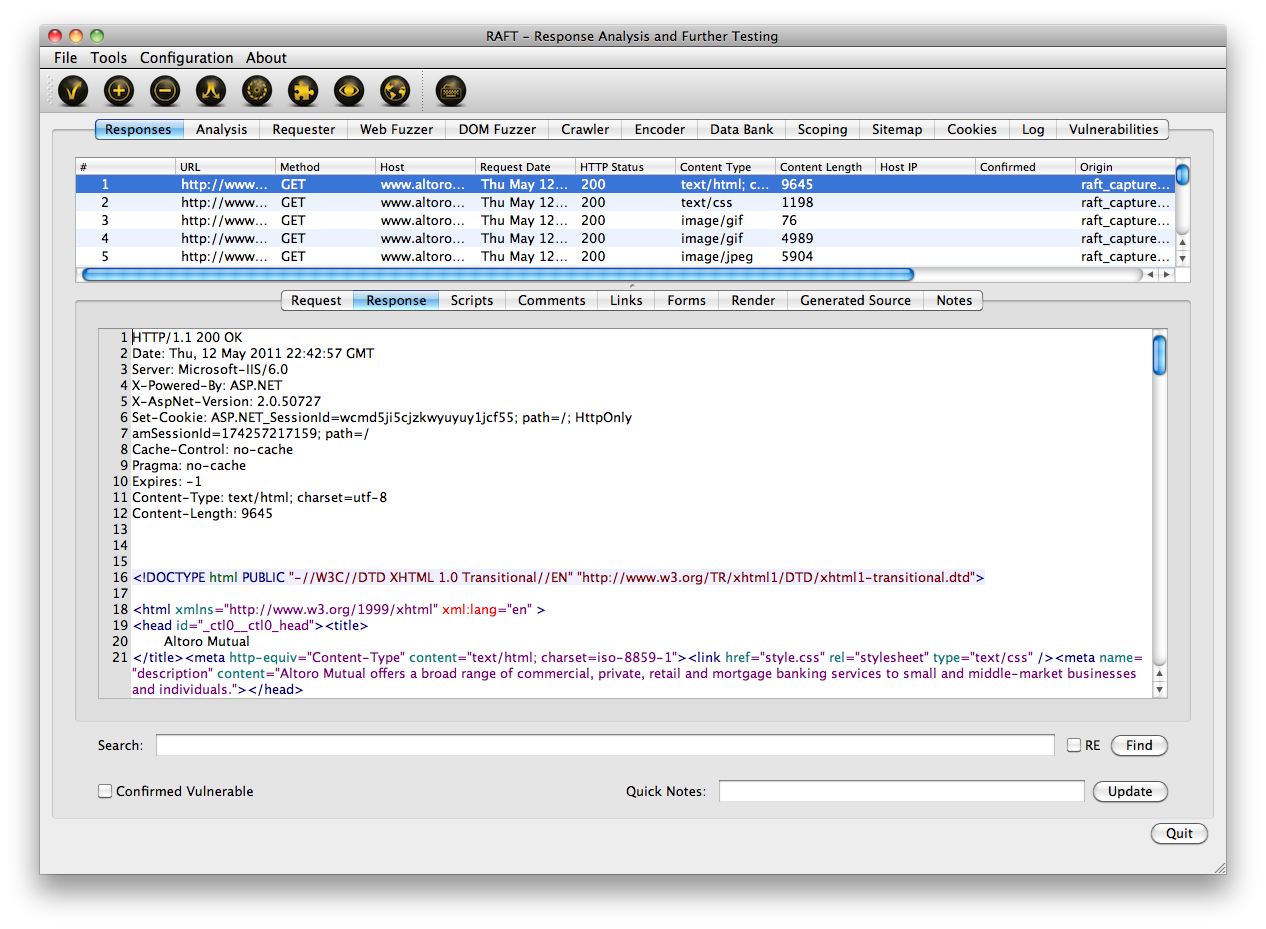Check the Confirmed Vulnerable checkbox
Image resolution: width=1266 pixels, height=929 pixels.
[105, 791]
